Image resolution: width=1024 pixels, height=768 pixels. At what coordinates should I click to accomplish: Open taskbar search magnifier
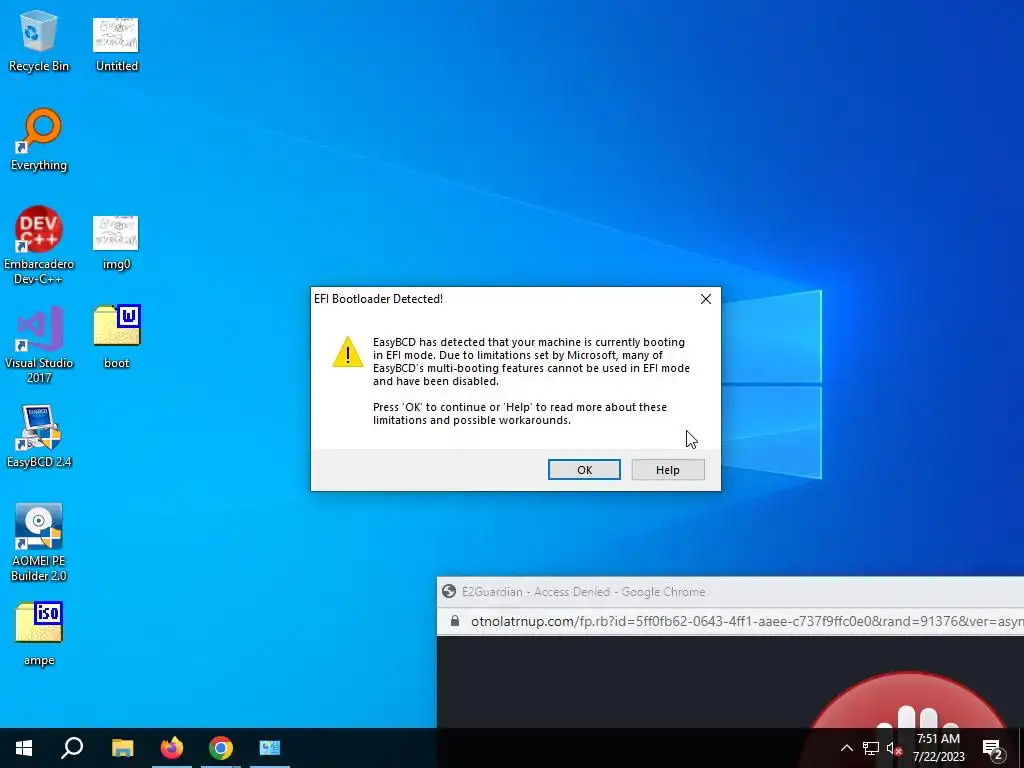[72, 748]
